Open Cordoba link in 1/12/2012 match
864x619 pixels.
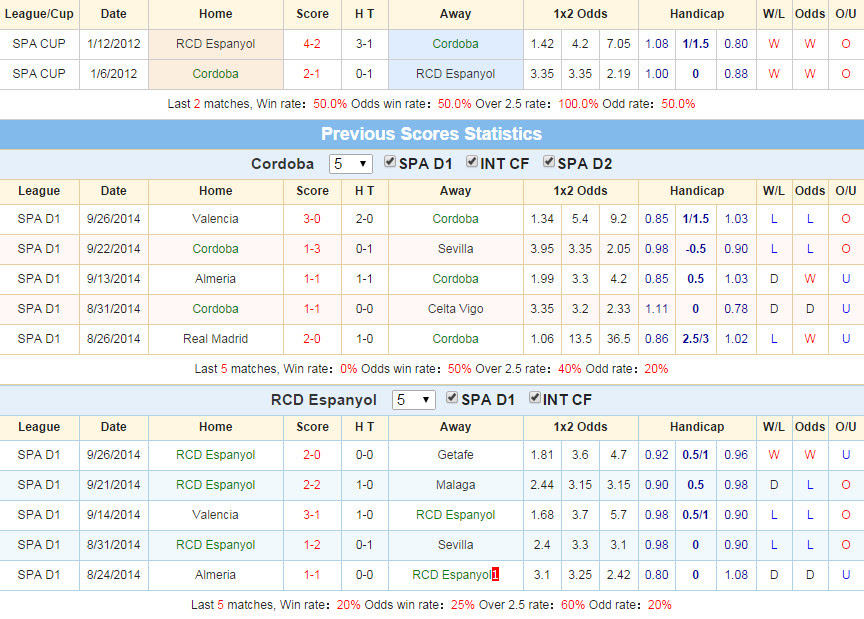455,44
